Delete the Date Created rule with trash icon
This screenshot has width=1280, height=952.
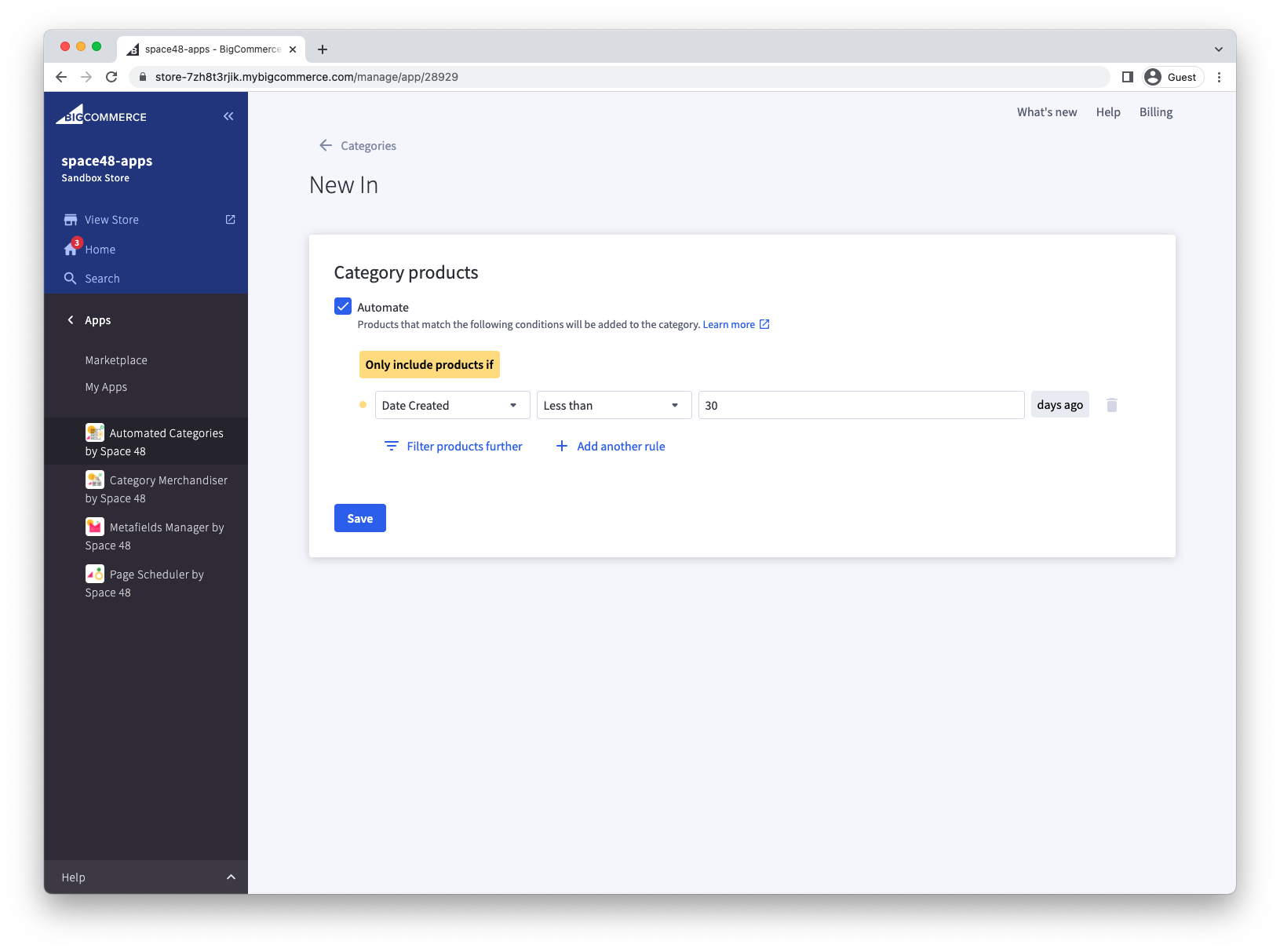[x=1112, y=405]
